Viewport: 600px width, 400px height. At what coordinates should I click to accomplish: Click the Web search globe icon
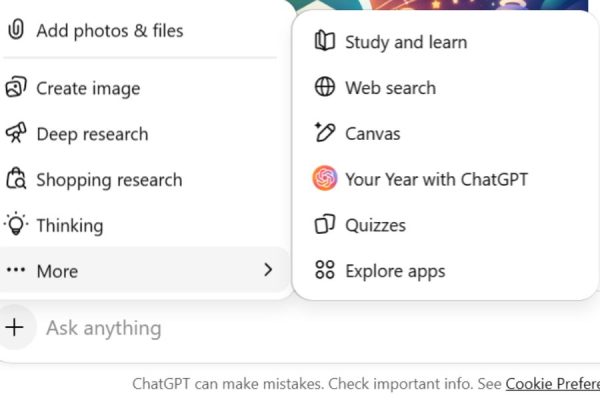click(x=324, y=87)
